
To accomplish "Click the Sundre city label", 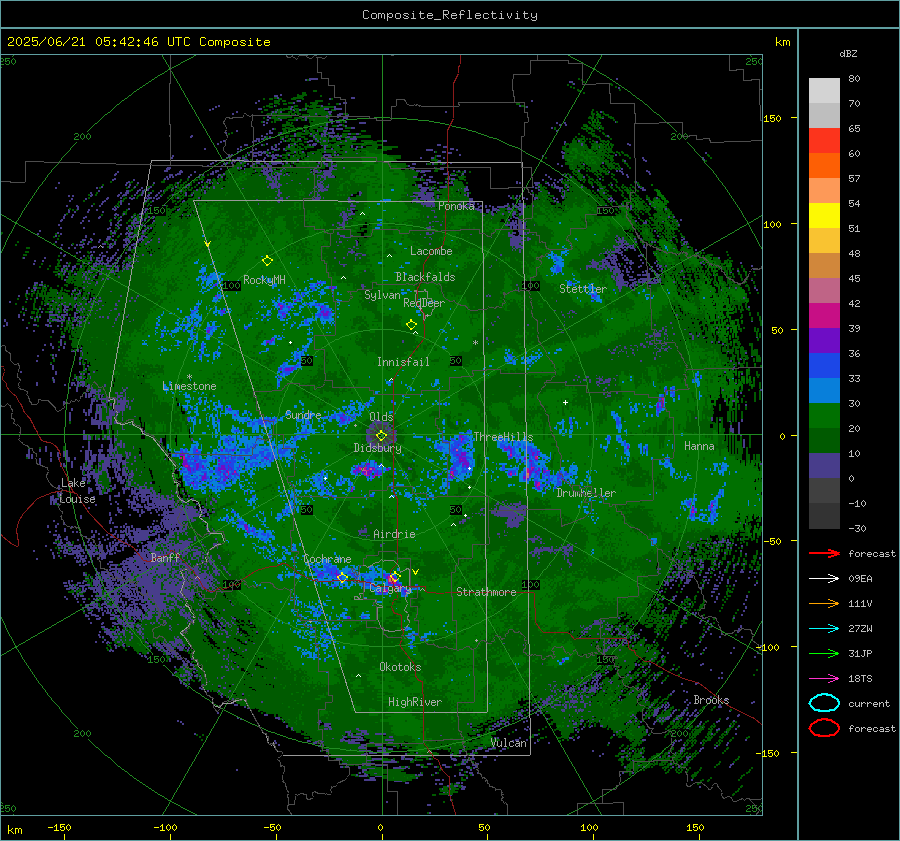I will [x=303, y=414].
